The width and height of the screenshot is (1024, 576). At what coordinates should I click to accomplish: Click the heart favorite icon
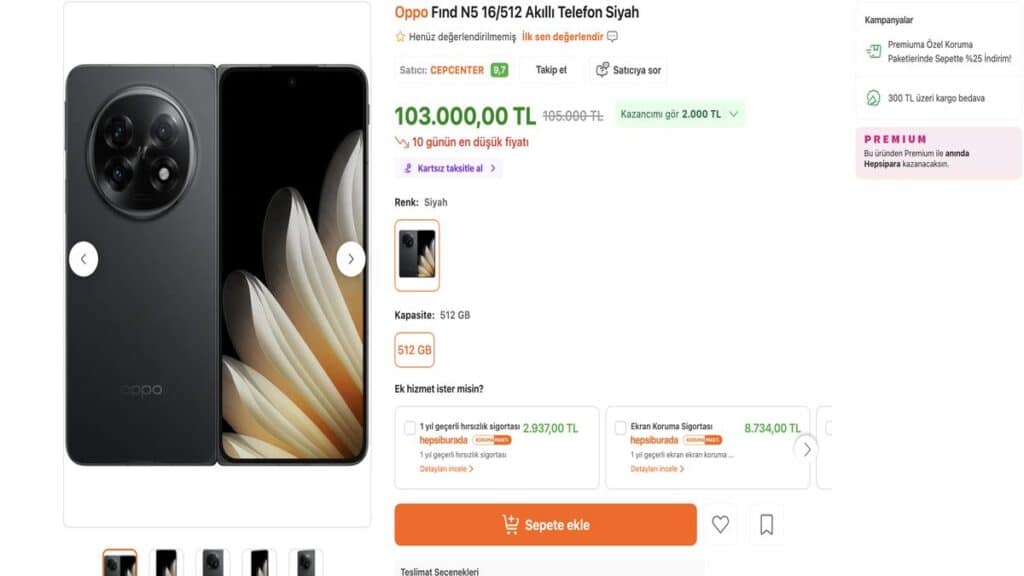click(720, 524)
